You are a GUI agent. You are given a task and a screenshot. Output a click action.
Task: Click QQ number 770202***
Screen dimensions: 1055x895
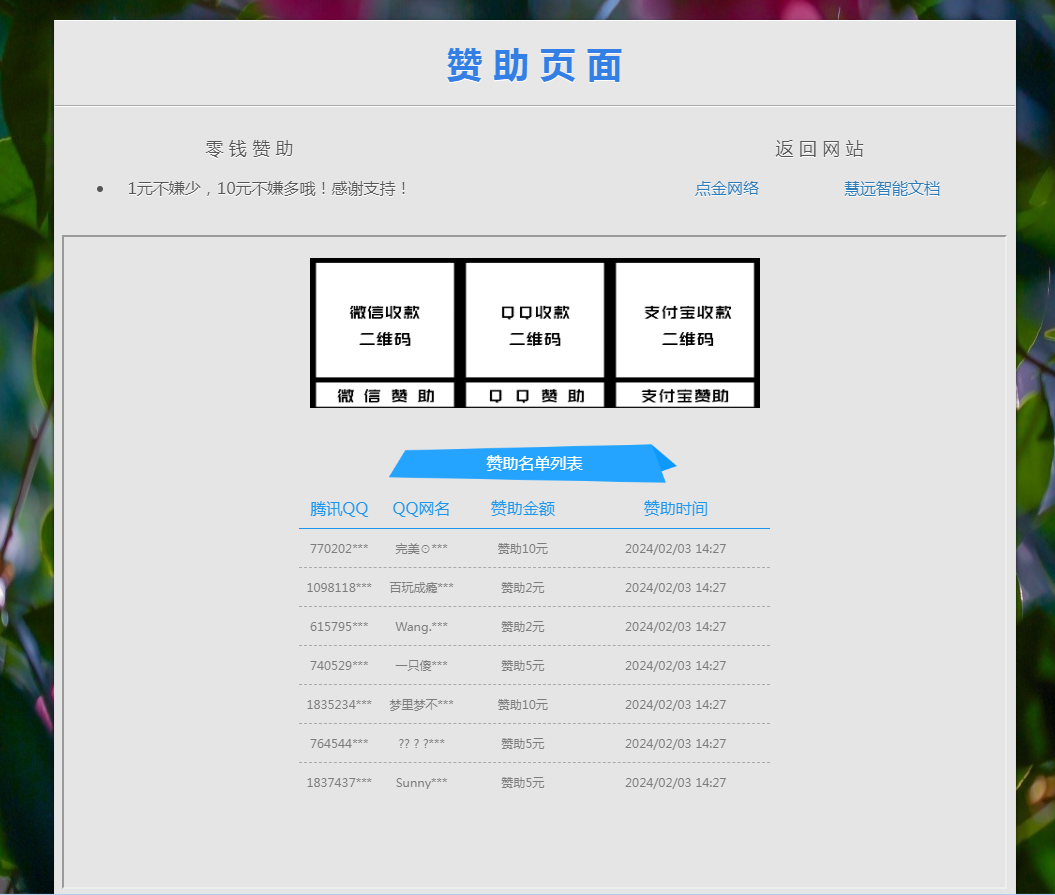(x=339, y=548)
